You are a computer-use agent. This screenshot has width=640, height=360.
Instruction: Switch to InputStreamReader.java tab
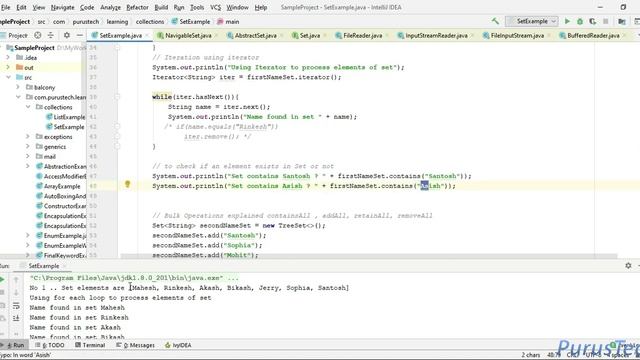tap(436, 36)
